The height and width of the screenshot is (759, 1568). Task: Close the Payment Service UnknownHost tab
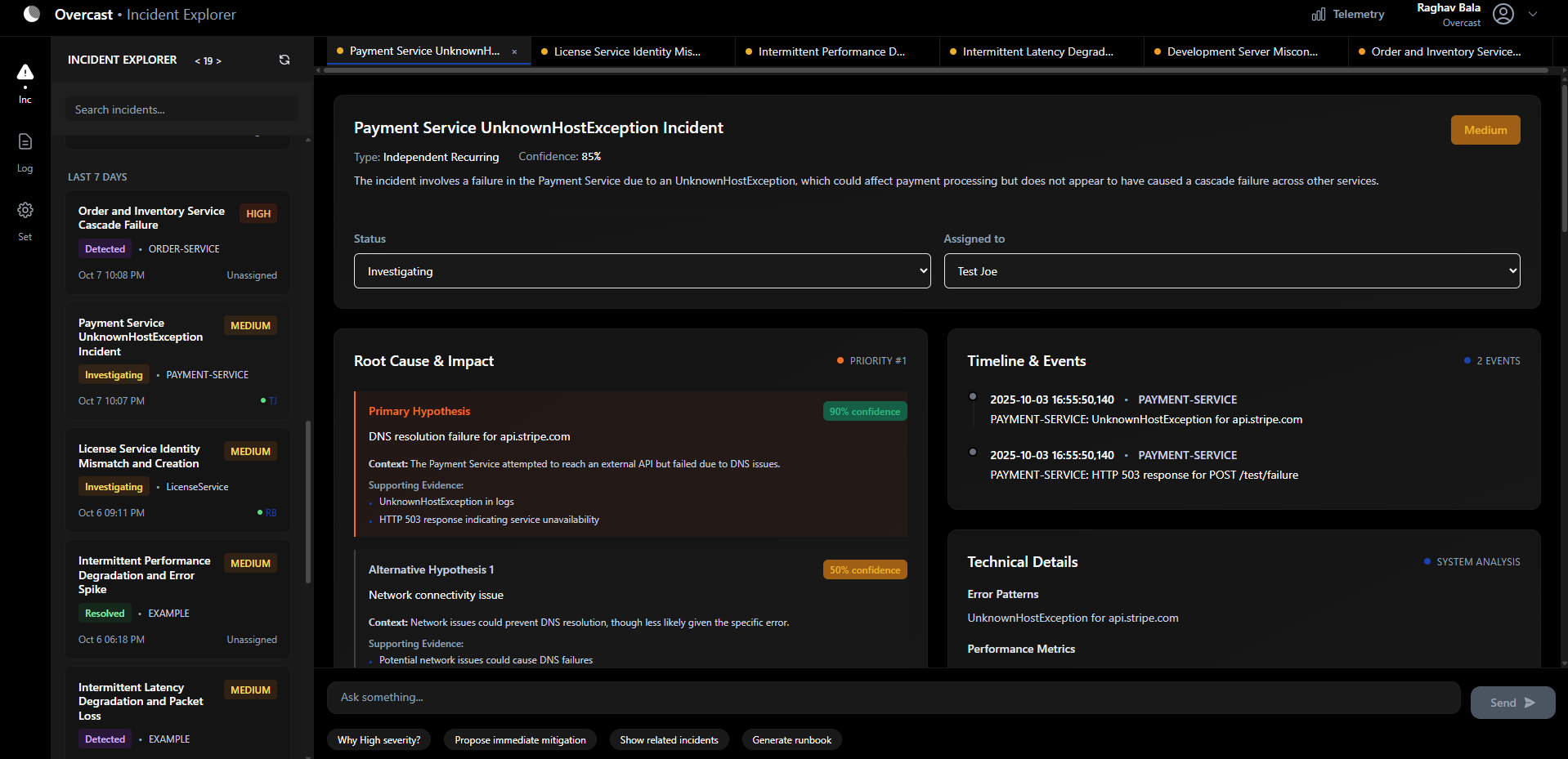coord(514,51)
